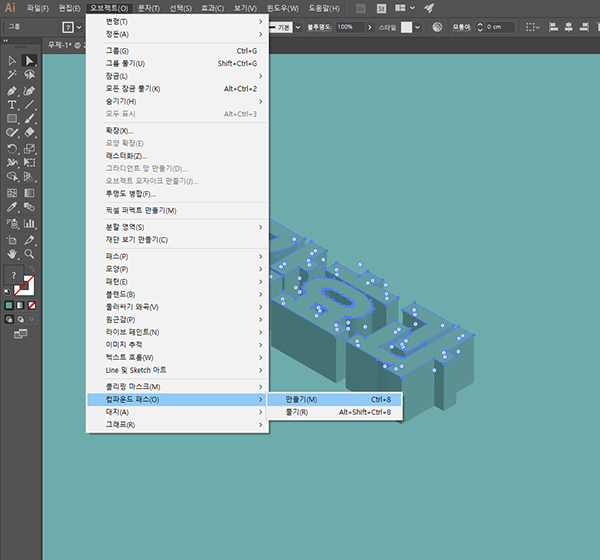Select the Gradient tool
This screenshot has height=560, width=600.
[x=29, y=193]
